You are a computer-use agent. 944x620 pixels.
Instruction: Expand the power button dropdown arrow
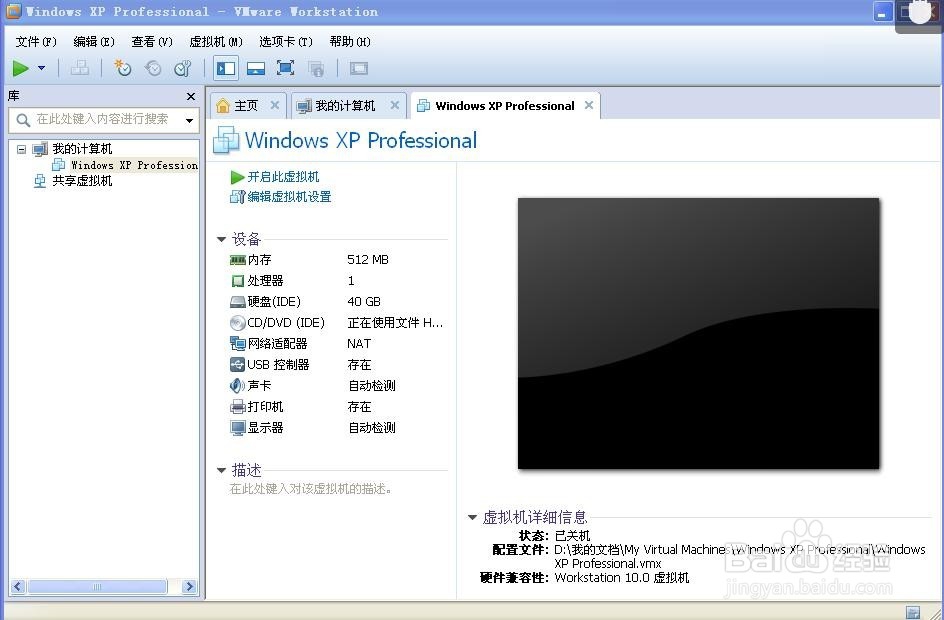coord(39,68)
